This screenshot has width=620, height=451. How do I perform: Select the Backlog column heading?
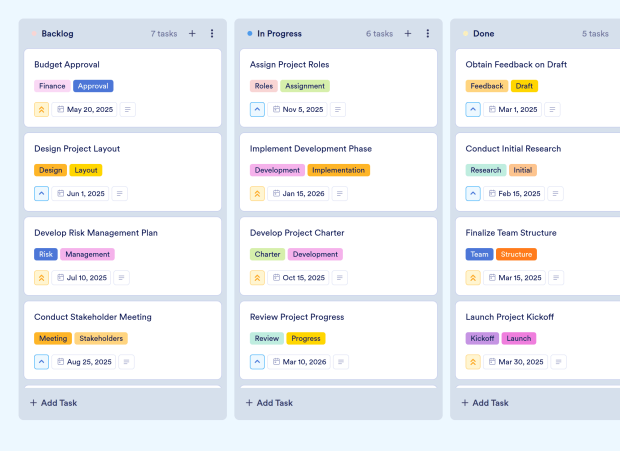point(57,34)
